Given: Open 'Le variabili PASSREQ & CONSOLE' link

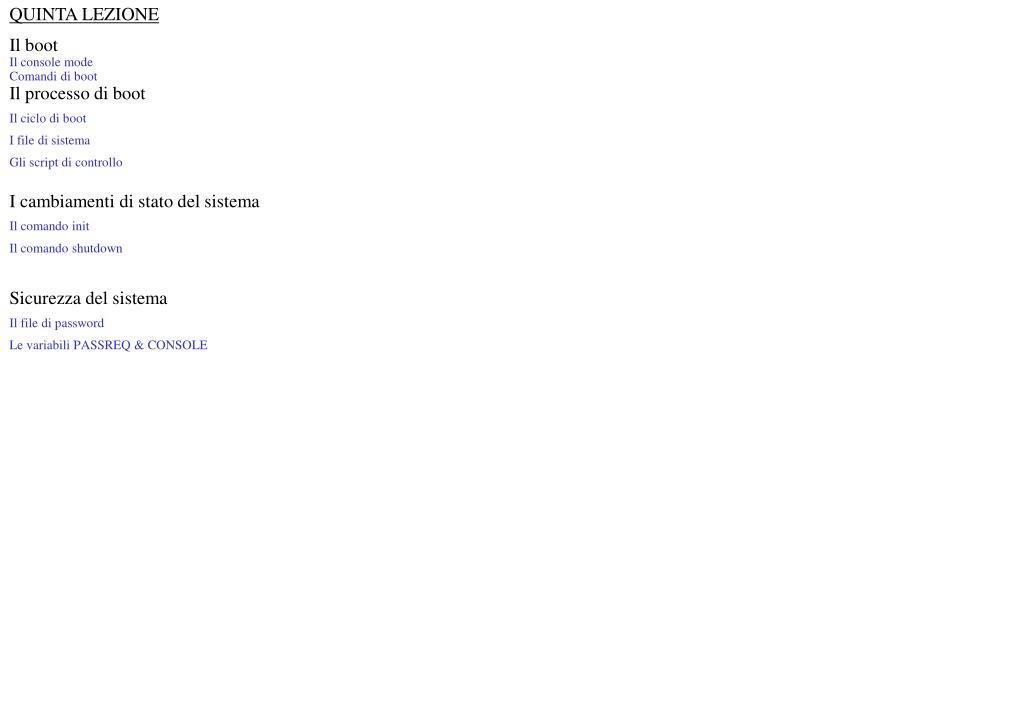Looking at the screenshot, I should point(108,345).
